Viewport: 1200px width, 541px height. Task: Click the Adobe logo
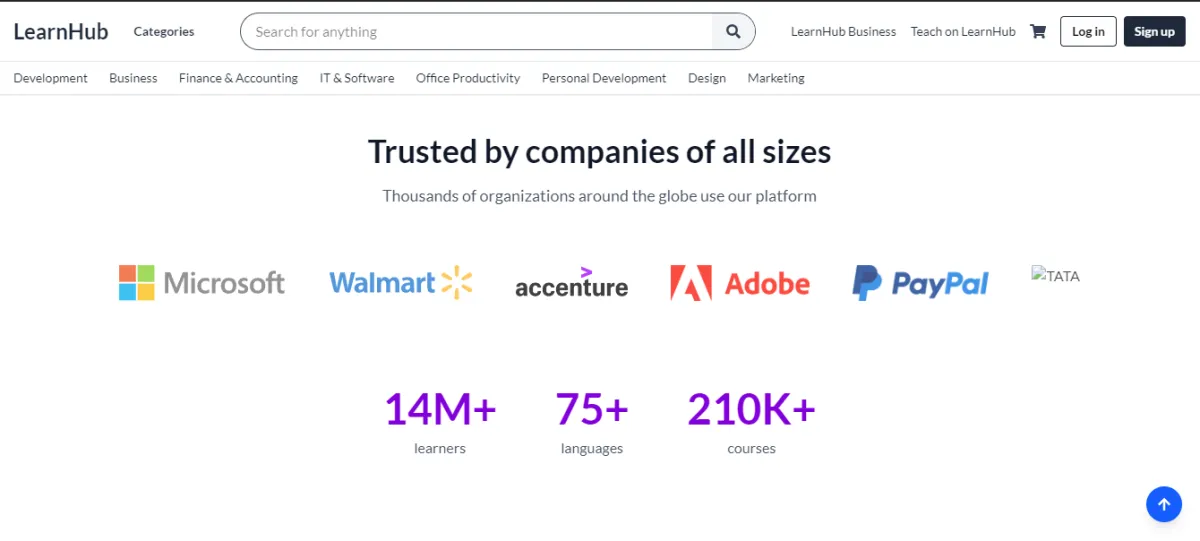[x=740, y=283]
